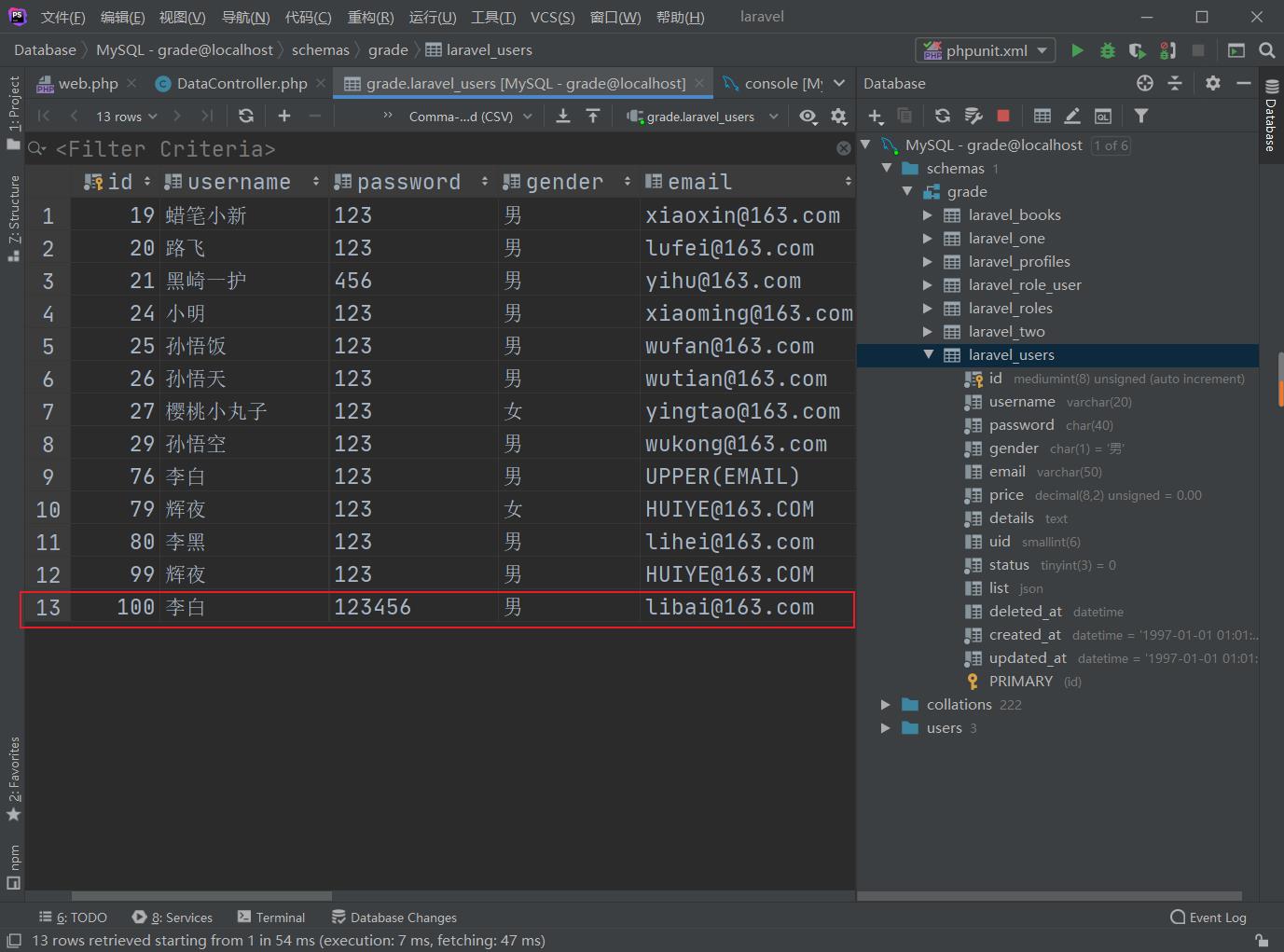Toggle the 8: Services tool window
This screenshot has width=1284, height=952.
click(173, 918)
